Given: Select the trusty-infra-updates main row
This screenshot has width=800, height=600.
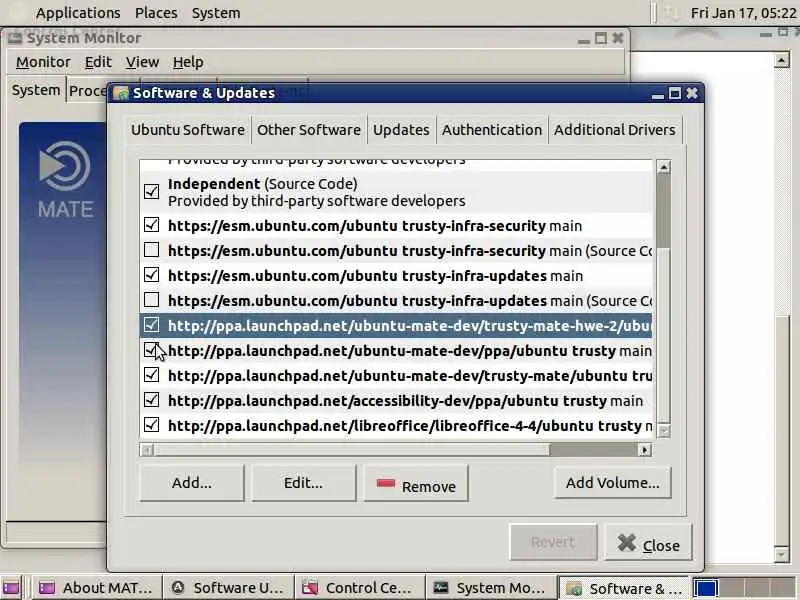Looking at the screenshot, I should (395, 275).
